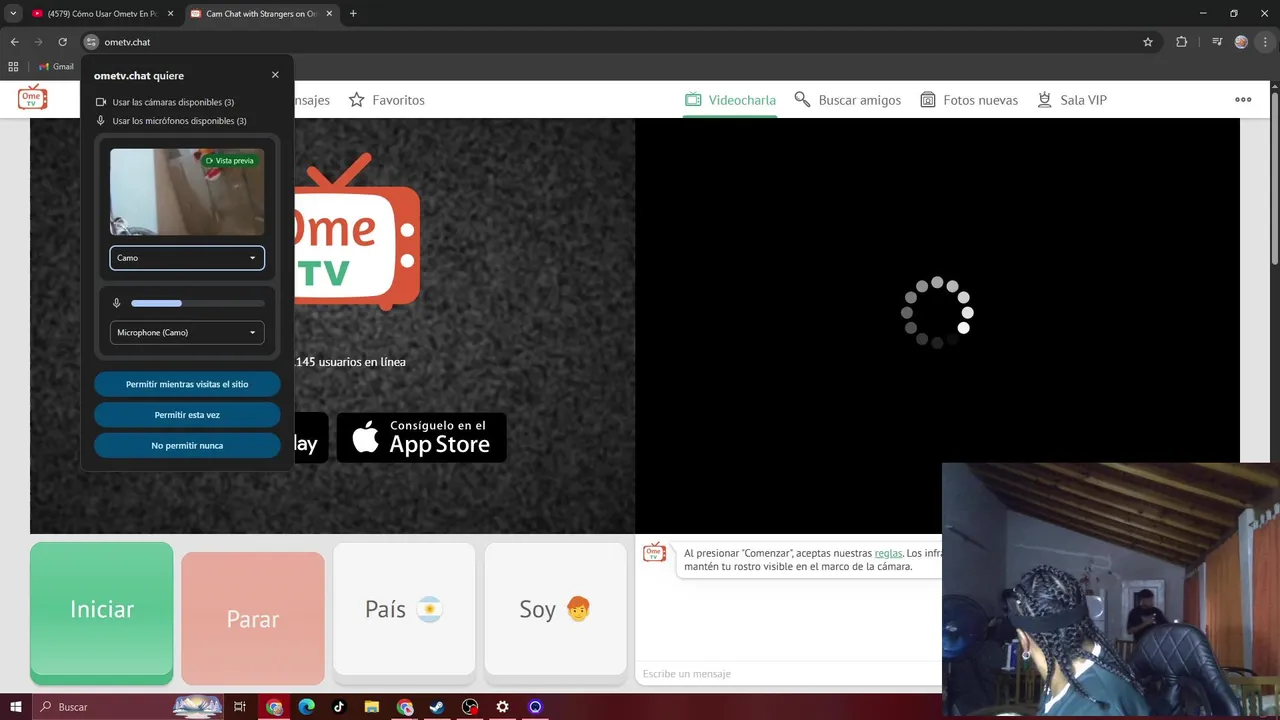1280x720 pixels.
Task: Click the first Chrome taskbar icon
Action: coord(274,707)
